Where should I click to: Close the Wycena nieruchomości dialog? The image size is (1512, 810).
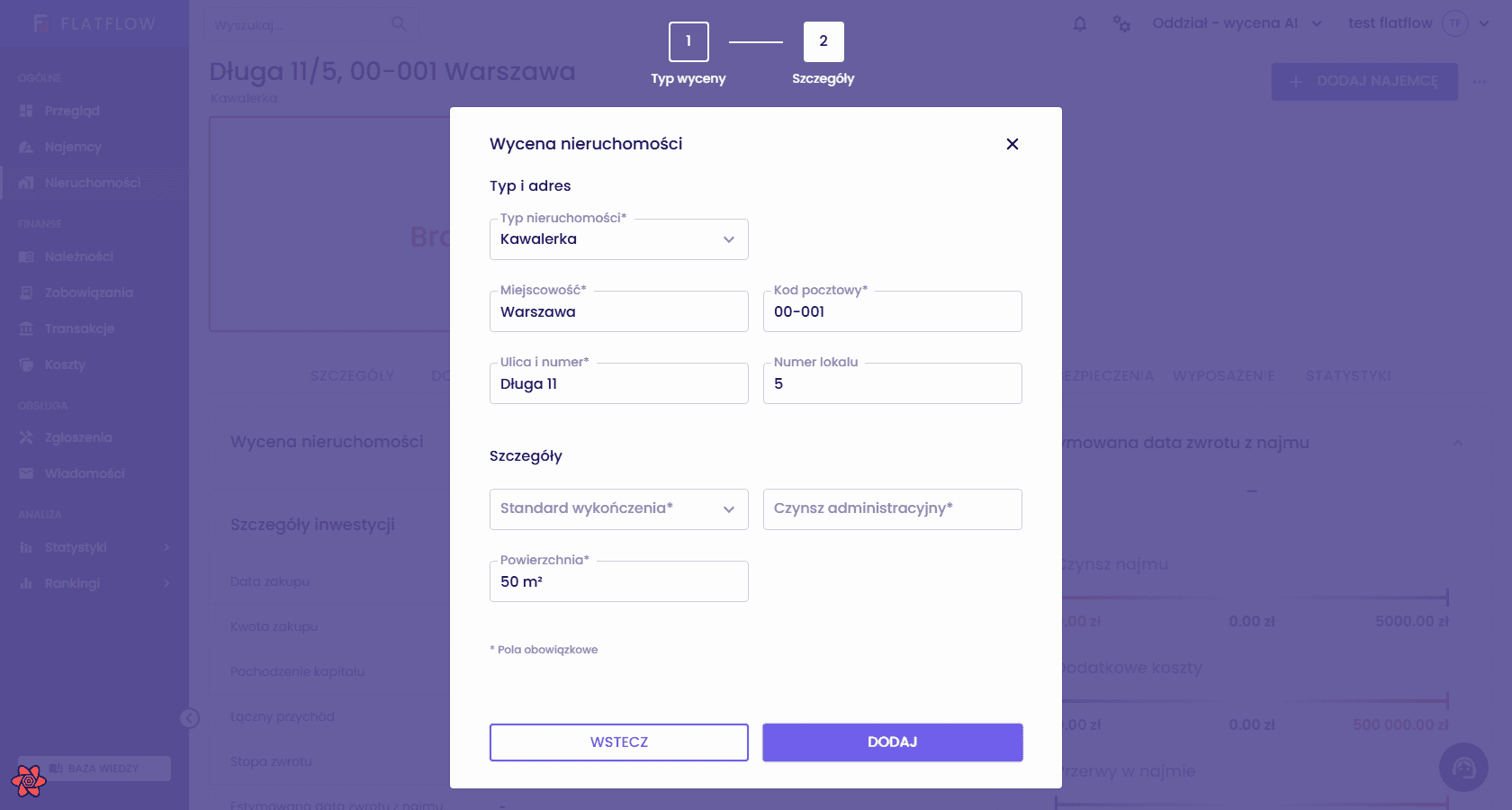[1012, 144]
